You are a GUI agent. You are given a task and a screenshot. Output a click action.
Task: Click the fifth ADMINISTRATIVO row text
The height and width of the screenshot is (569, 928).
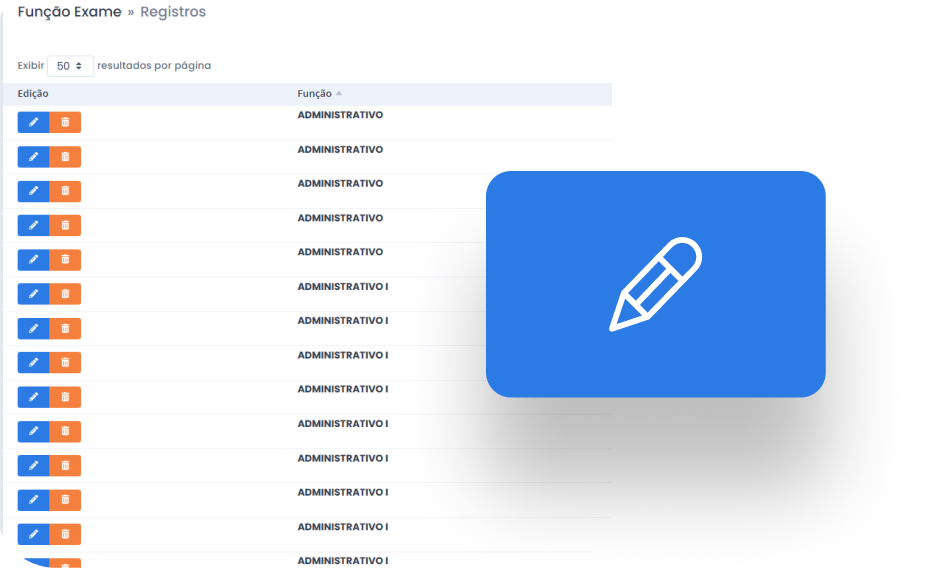pyautogui.click(x=340, y=252)
